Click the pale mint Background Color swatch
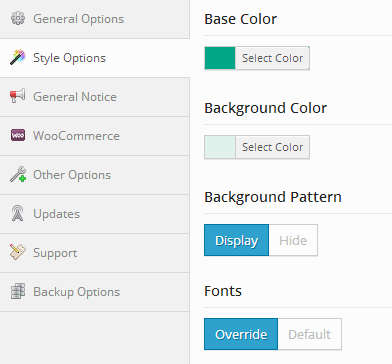 [x=220, y=147]
